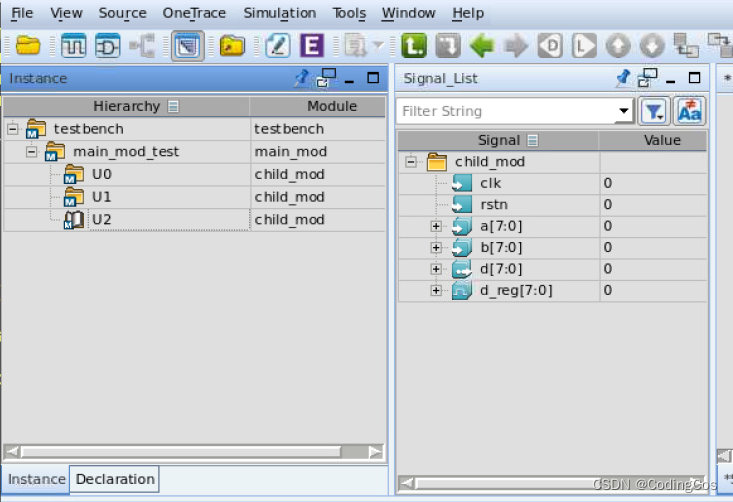The height and width of the screenshot is (502, 733).
Task: Click the purple E toolbar icon
Action: 312,45
